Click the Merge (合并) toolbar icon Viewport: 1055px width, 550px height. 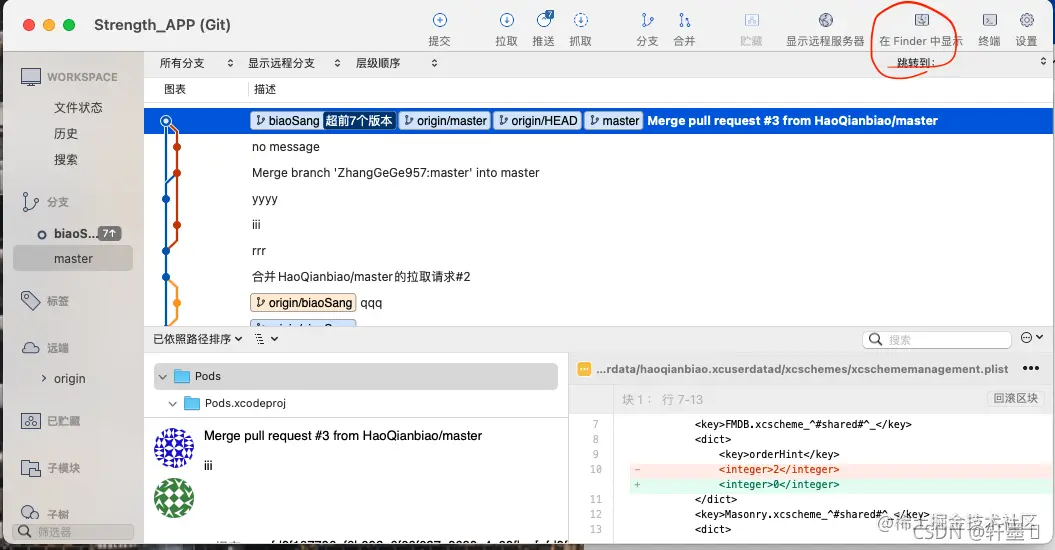tap(684, 20)
